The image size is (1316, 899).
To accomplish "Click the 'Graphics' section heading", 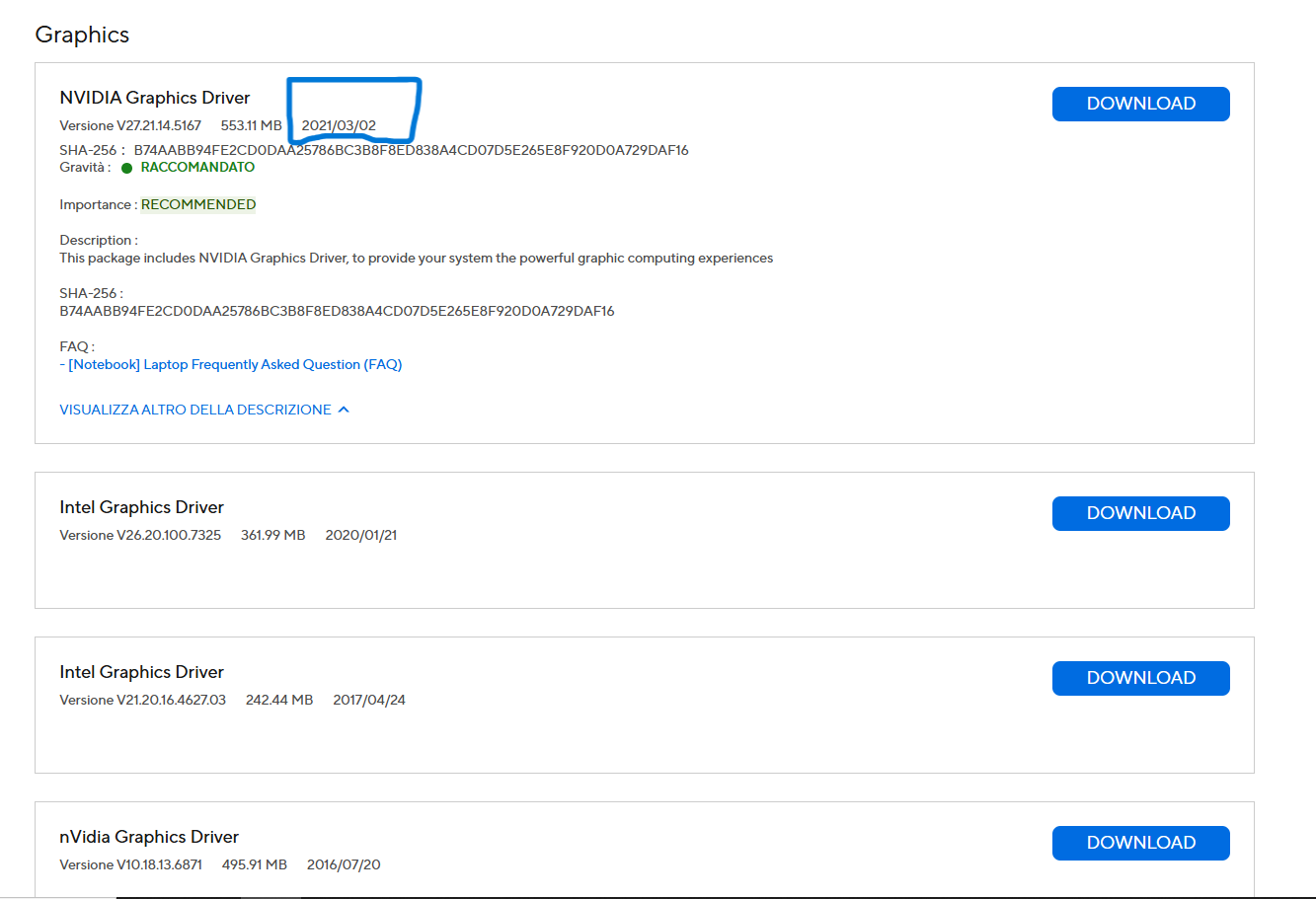I will coord(82,35).
